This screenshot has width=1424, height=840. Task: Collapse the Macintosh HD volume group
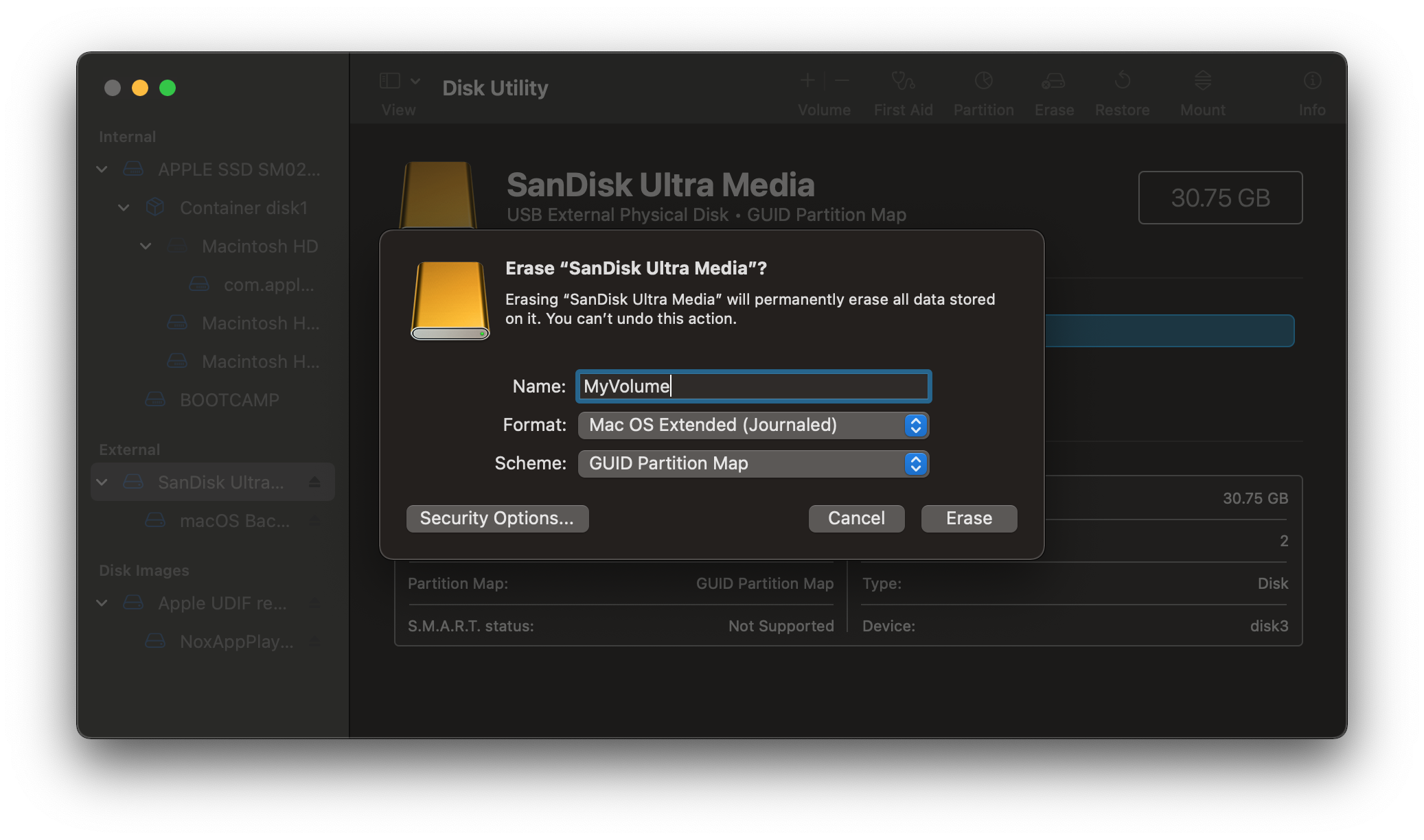point(146,246)
